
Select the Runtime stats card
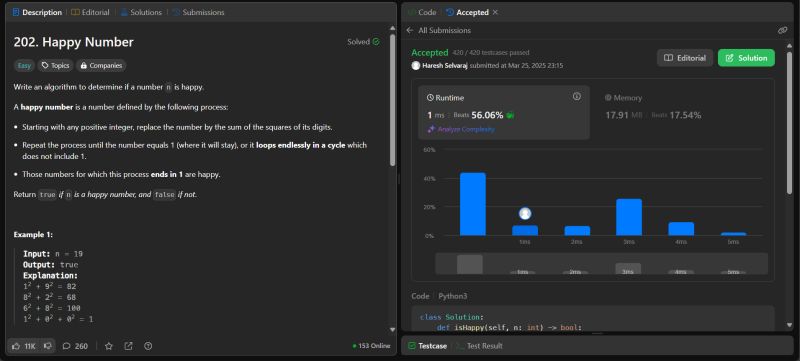[x=504, y=112]
